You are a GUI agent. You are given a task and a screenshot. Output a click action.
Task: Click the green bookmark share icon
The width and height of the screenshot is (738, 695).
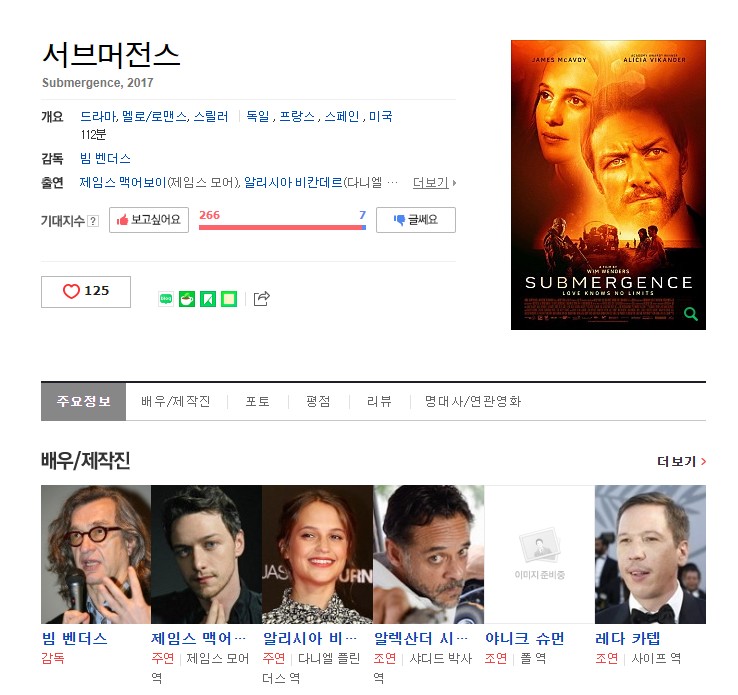point(208,299)
